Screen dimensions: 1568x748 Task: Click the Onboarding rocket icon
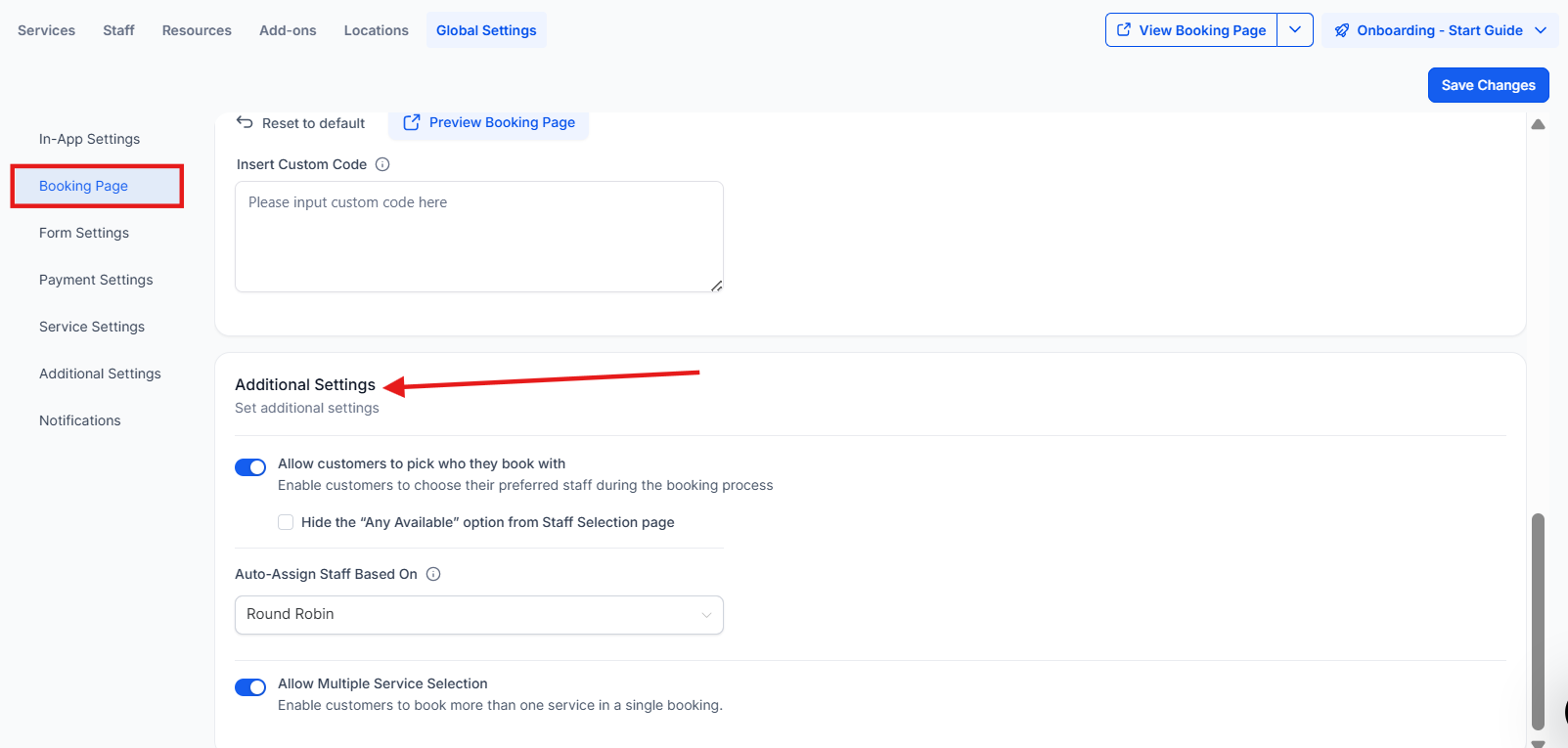click(1342, 30)
